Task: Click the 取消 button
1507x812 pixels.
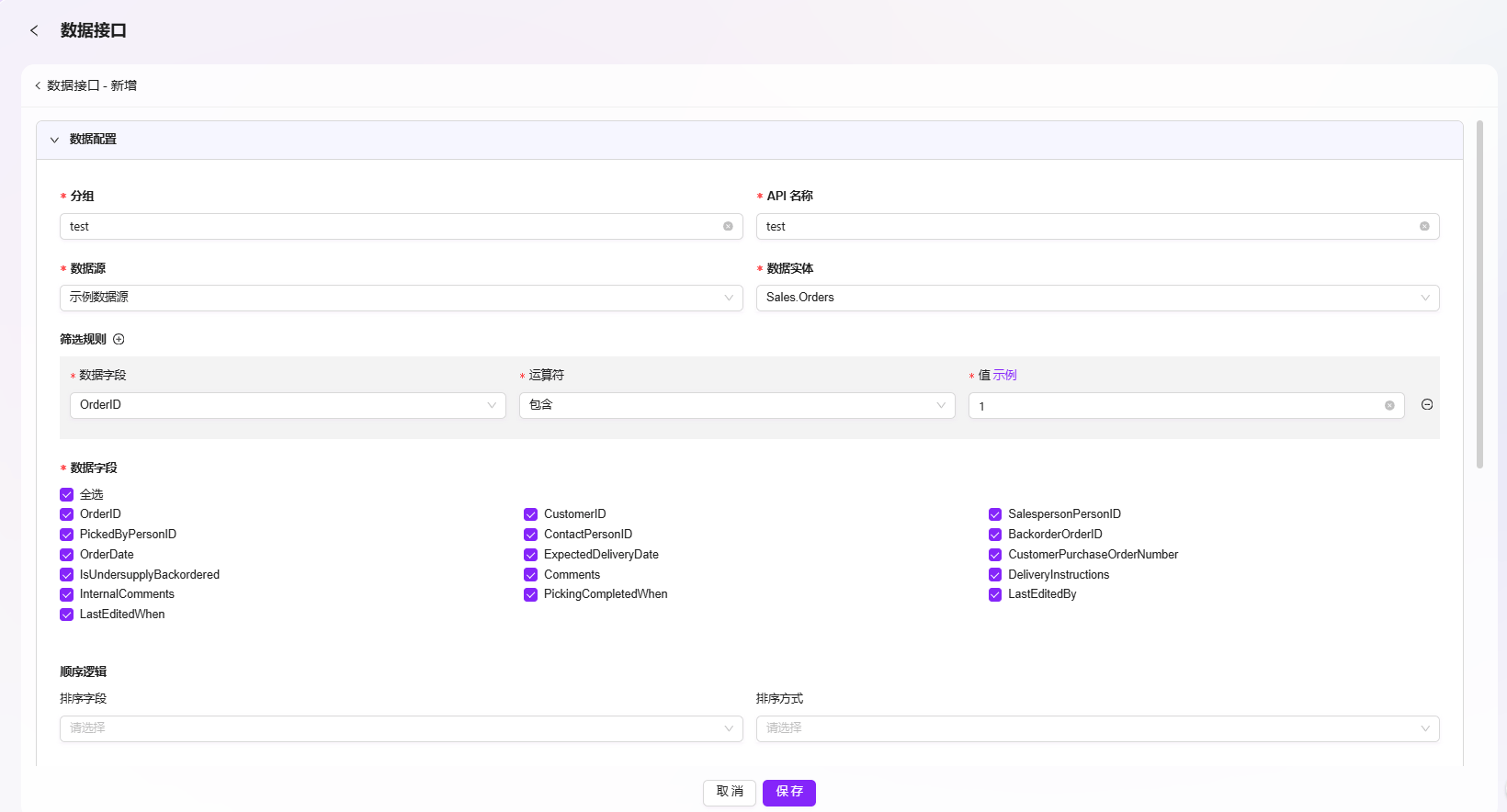Action: [x=730, y=793]
